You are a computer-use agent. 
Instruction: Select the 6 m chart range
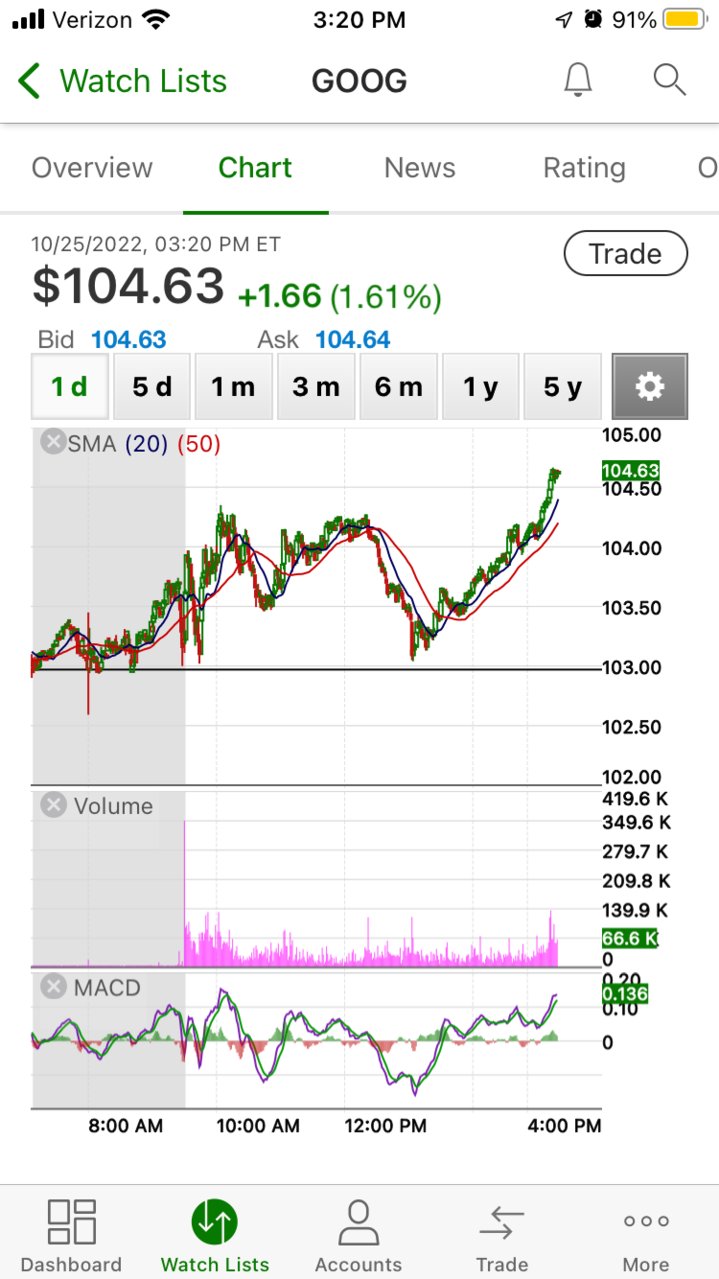tap(398, 386)
